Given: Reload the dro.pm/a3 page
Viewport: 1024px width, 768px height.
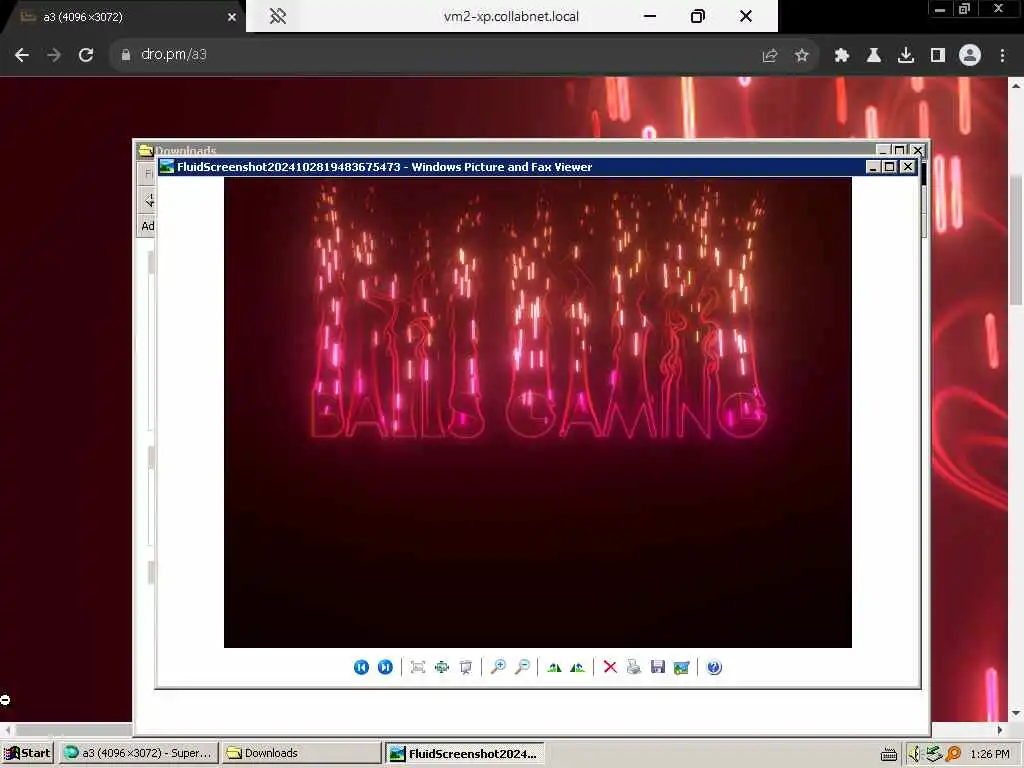Looking at the screenshot, I should [86, 55].
